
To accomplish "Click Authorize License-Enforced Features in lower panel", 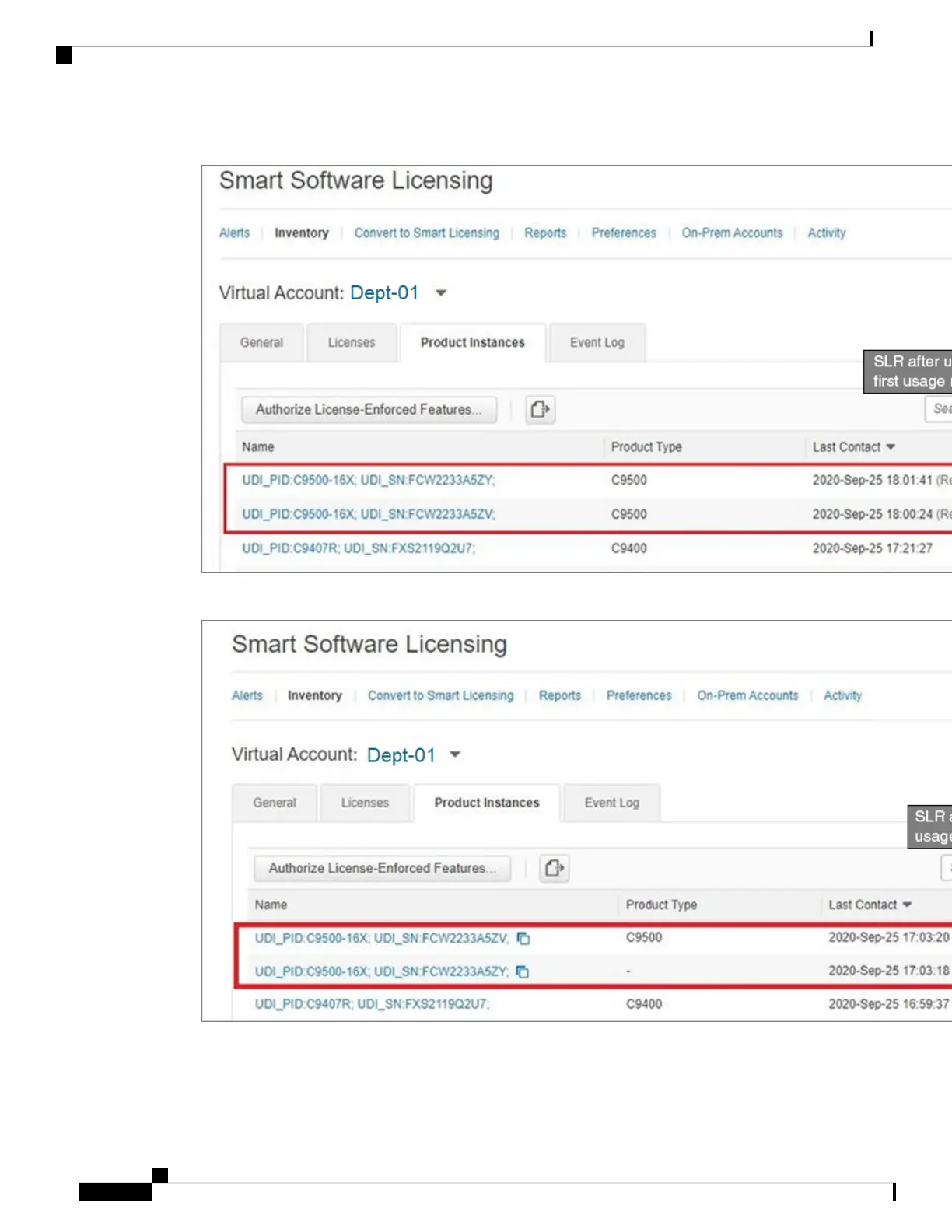I will tap(383, 868).
